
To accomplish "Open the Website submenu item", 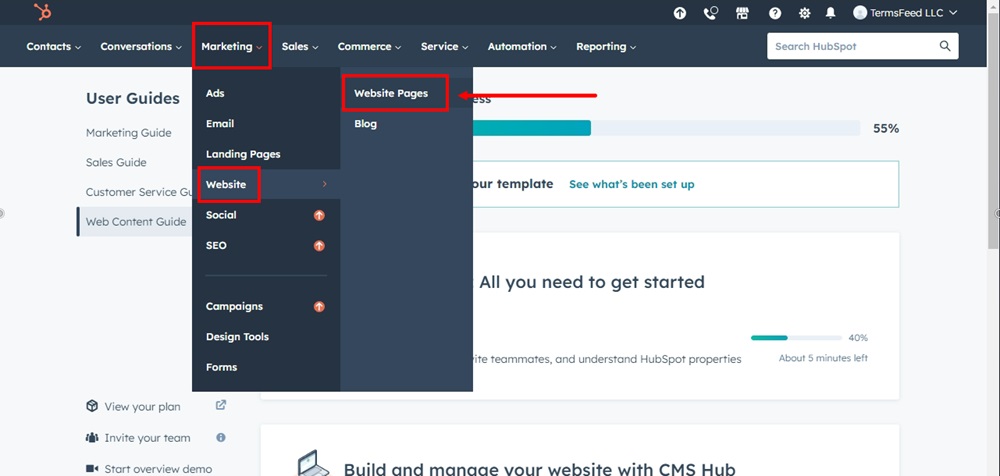I will 266,184.
